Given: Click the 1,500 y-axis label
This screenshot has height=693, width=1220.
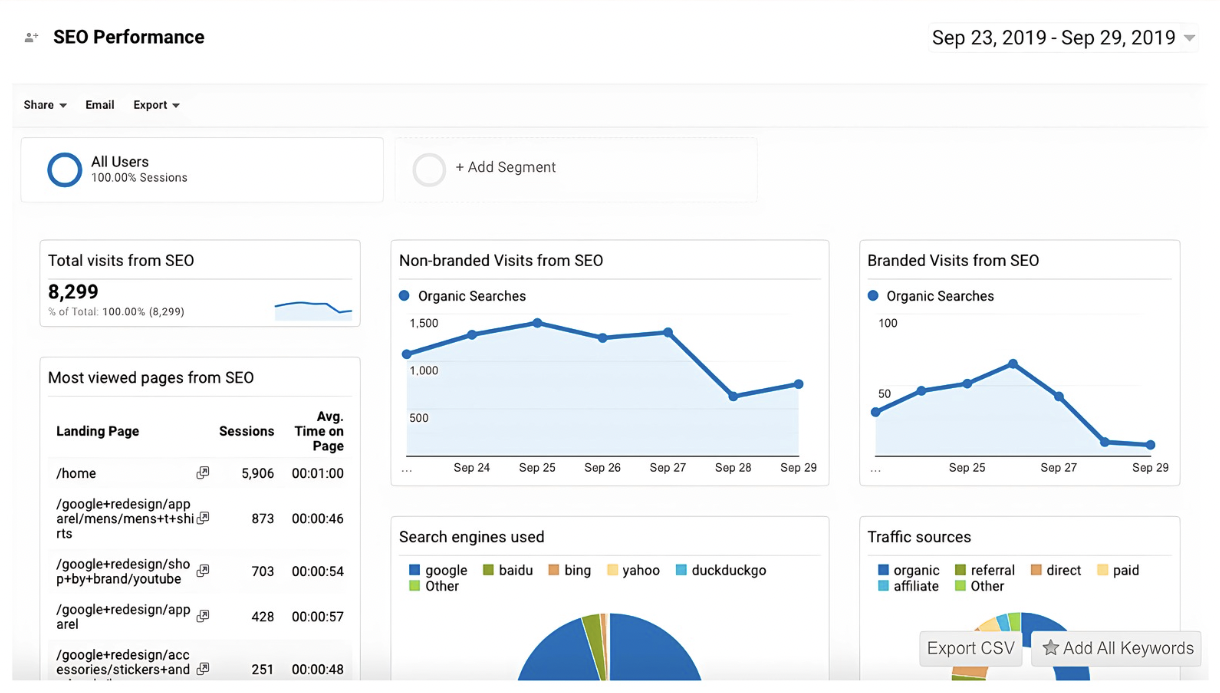Looking at the screenshot, I should [424, 323].
